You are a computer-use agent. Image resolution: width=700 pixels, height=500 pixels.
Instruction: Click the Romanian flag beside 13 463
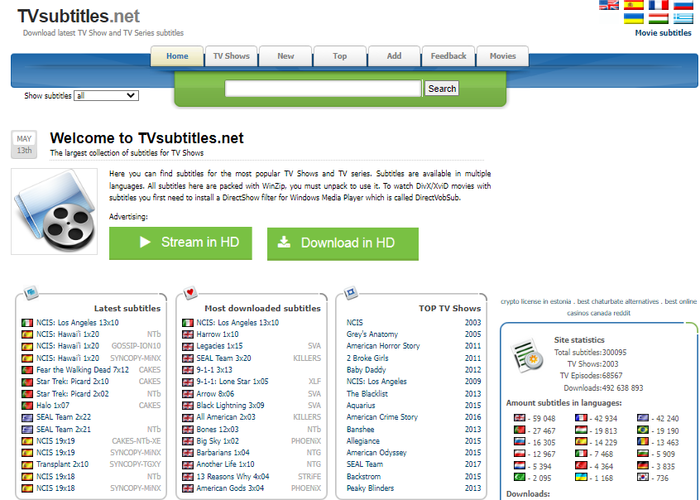(642, 442)
